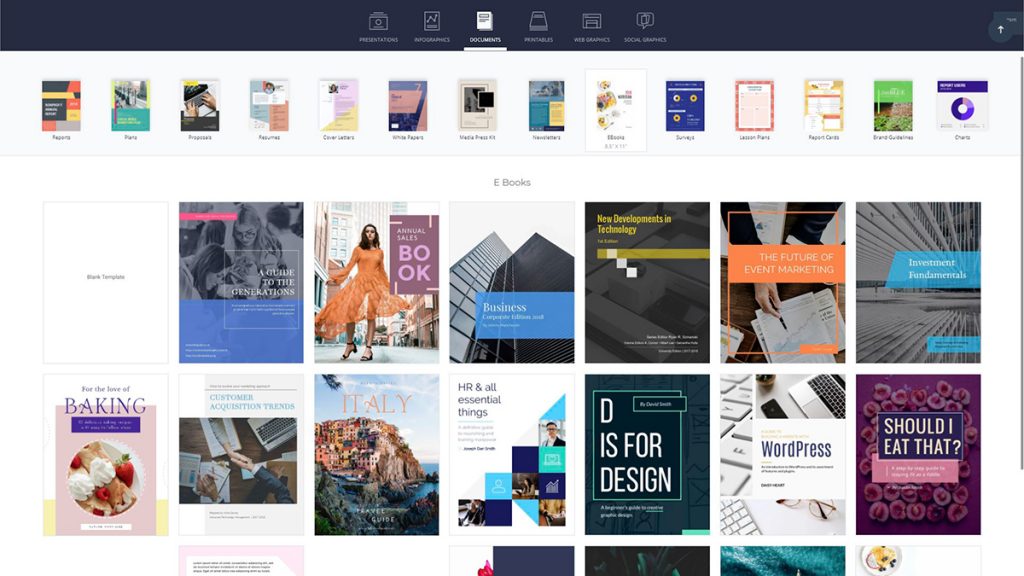Choose the Brand Guidelines document type
The image size is (1024, 576).
(893, 110)
